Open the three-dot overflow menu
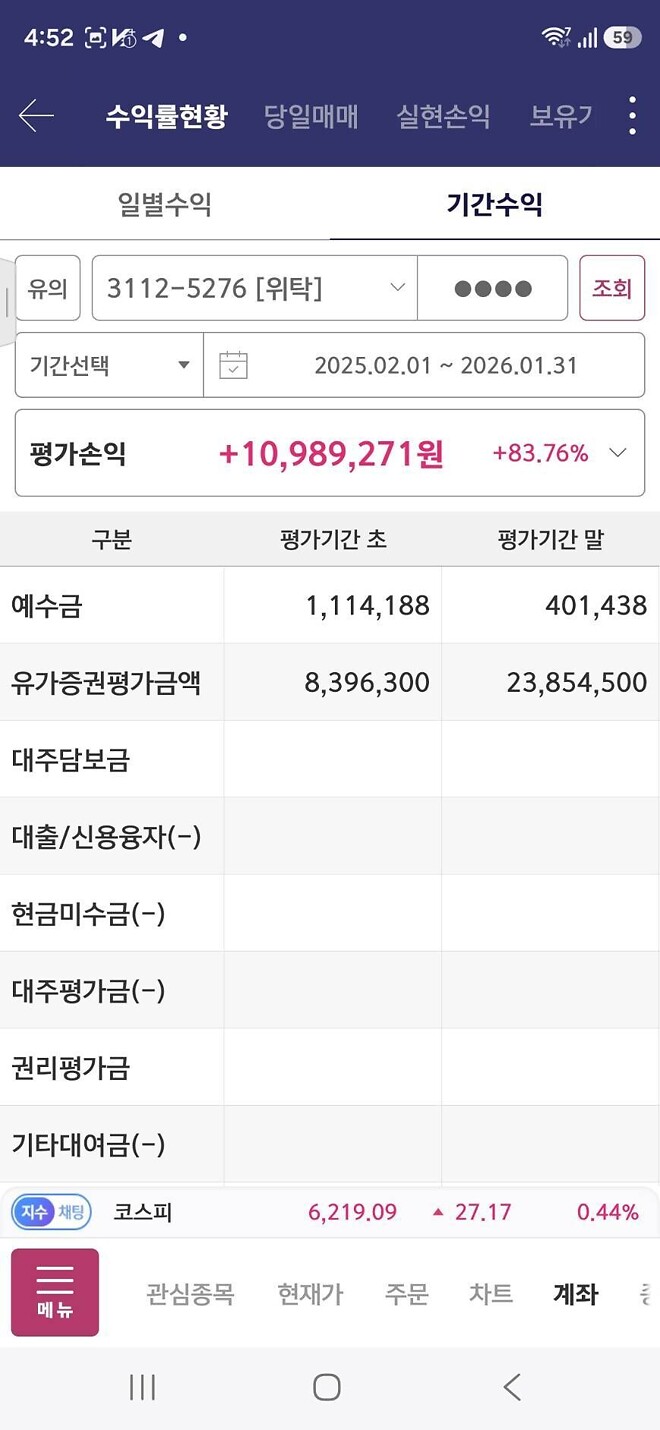This screenshot has height=1430, width=660. point(631,116)
